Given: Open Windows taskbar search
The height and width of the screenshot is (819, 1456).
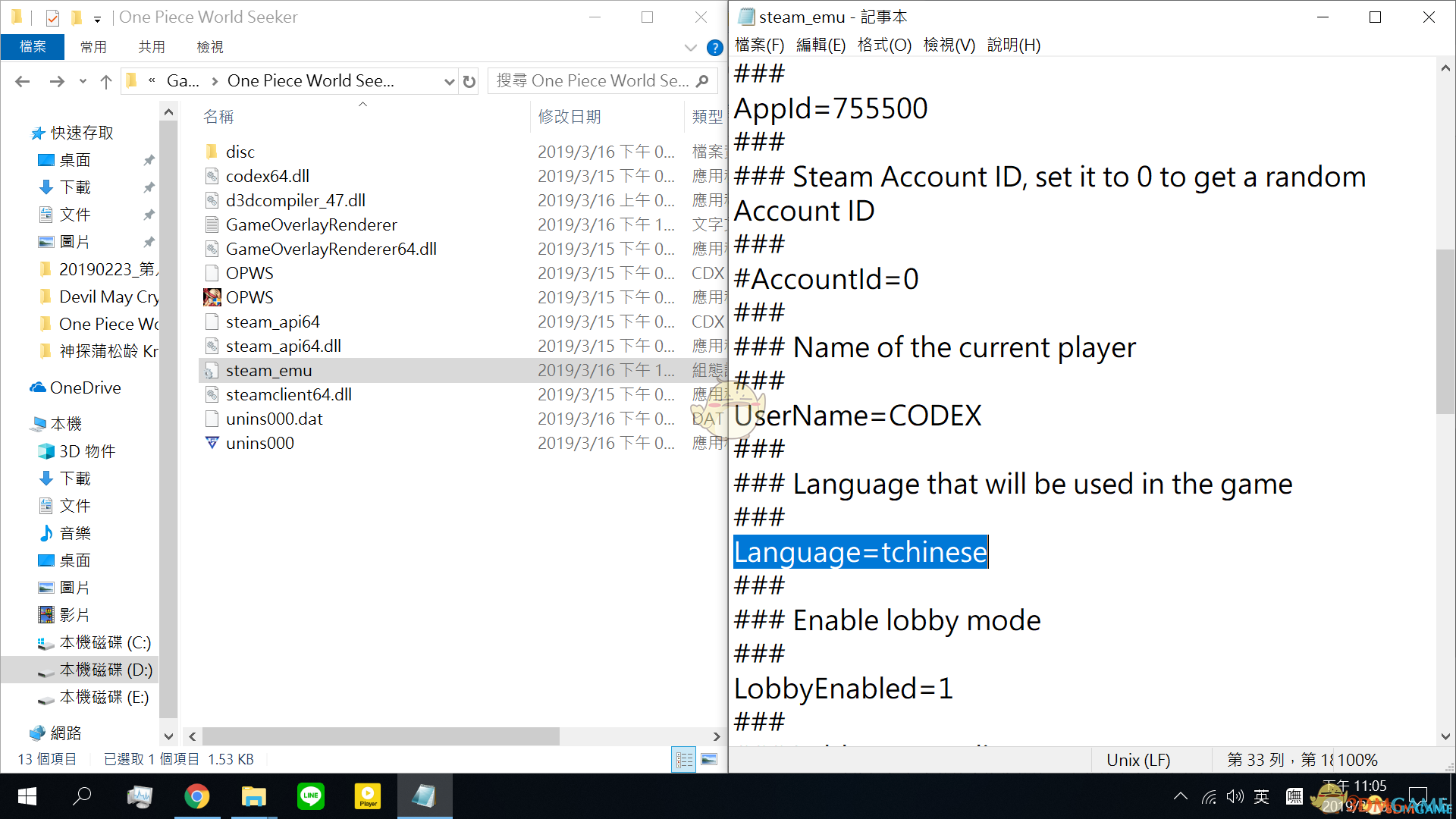Looking at the screenshot, I should (82, 796).
